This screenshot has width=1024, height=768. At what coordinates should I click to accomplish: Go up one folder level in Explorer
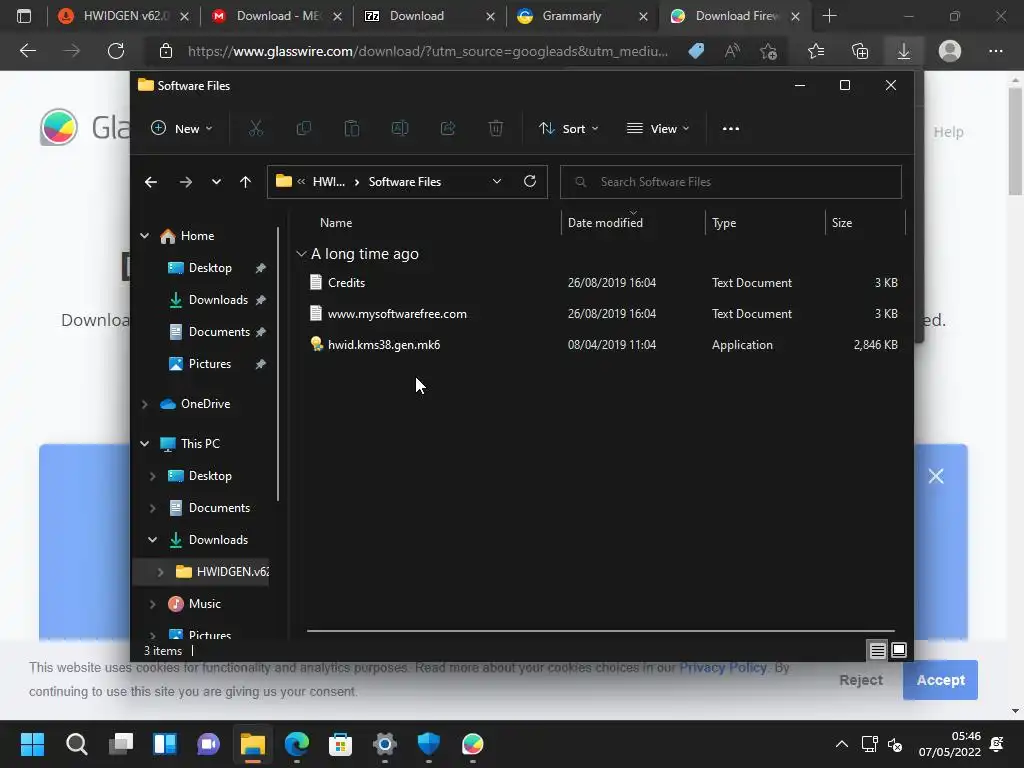click(245, 182)
